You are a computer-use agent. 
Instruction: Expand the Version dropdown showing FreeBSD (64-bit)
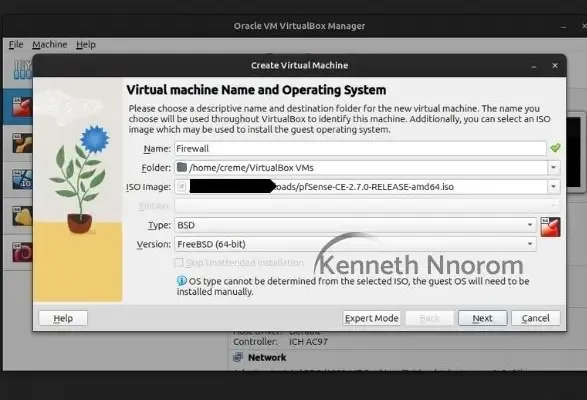355,244
